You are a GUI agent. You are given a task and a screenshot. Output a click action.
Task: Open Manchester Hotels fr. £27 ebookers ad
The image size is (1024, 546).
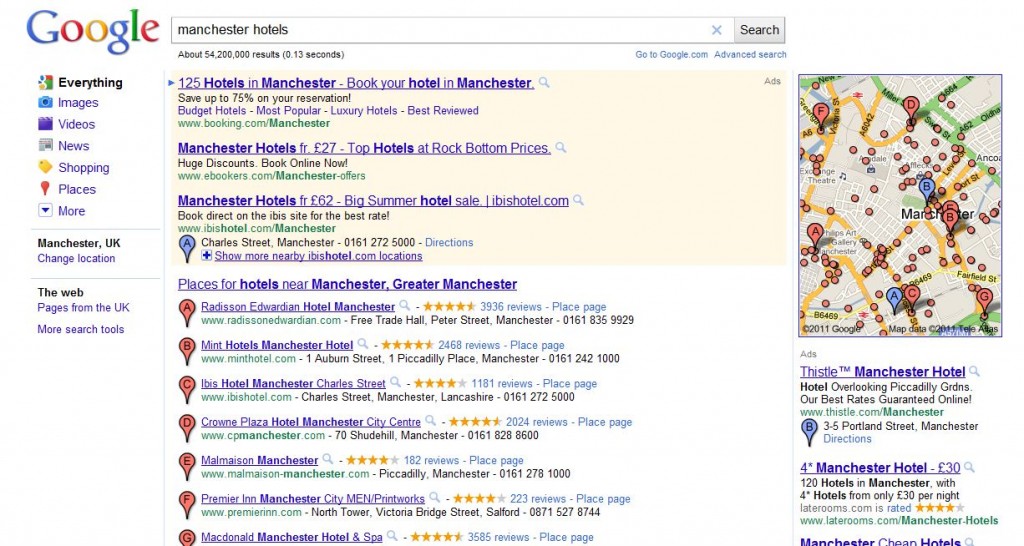(364, 148)
